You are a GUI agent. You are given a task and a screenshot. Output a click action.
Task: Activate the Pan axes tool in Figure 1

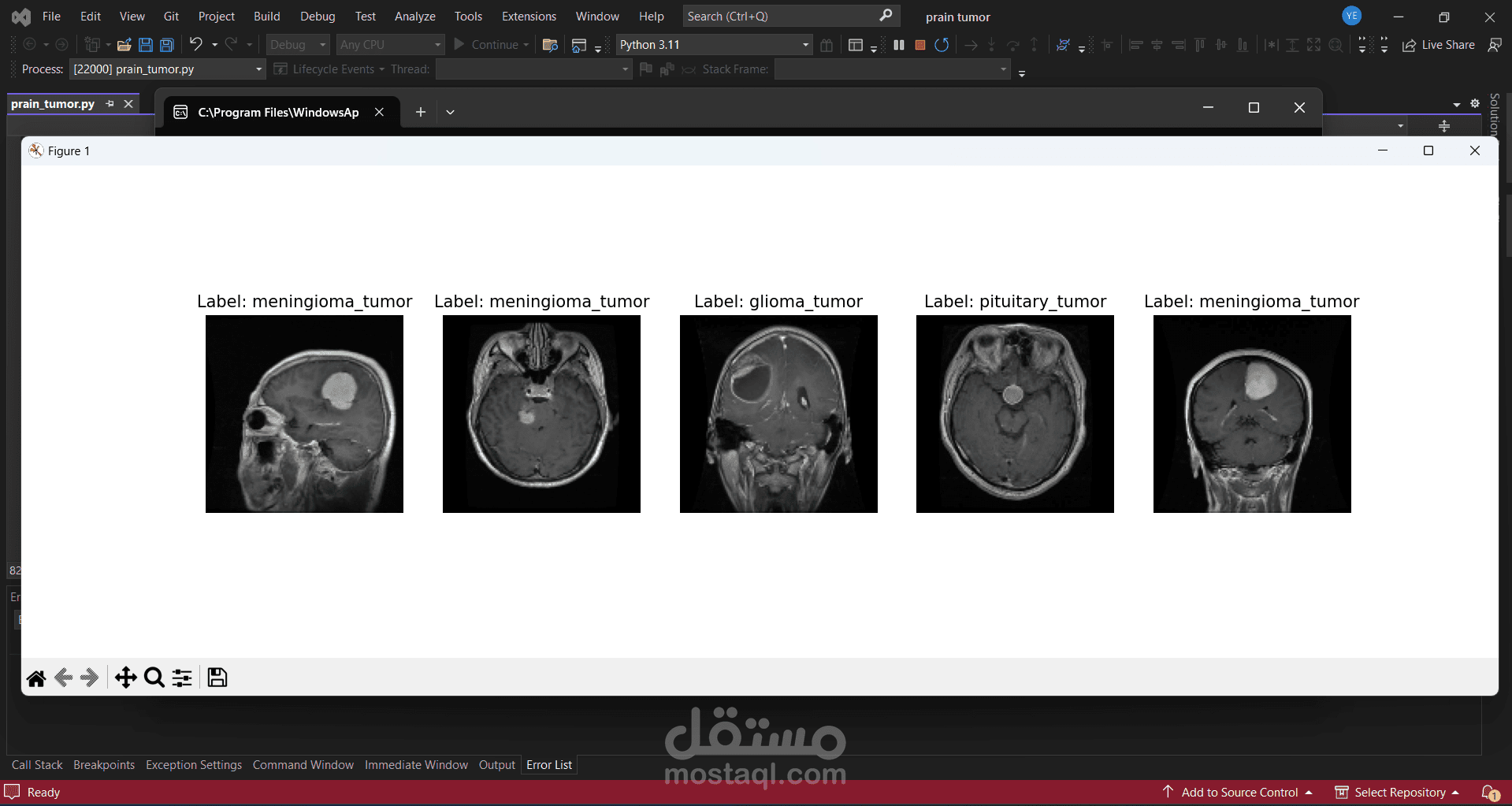(126, 678)
